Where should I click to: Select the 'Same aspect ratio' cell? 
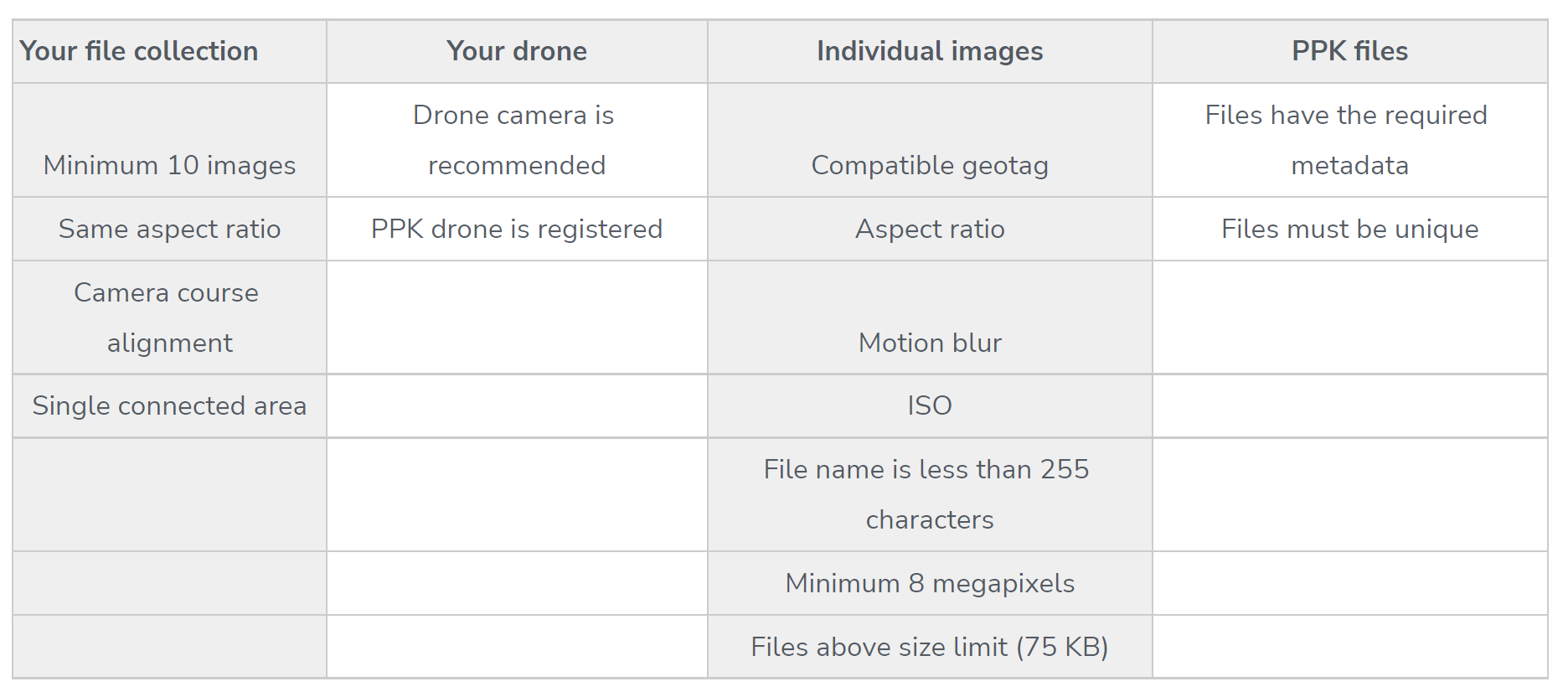[169, 229]
